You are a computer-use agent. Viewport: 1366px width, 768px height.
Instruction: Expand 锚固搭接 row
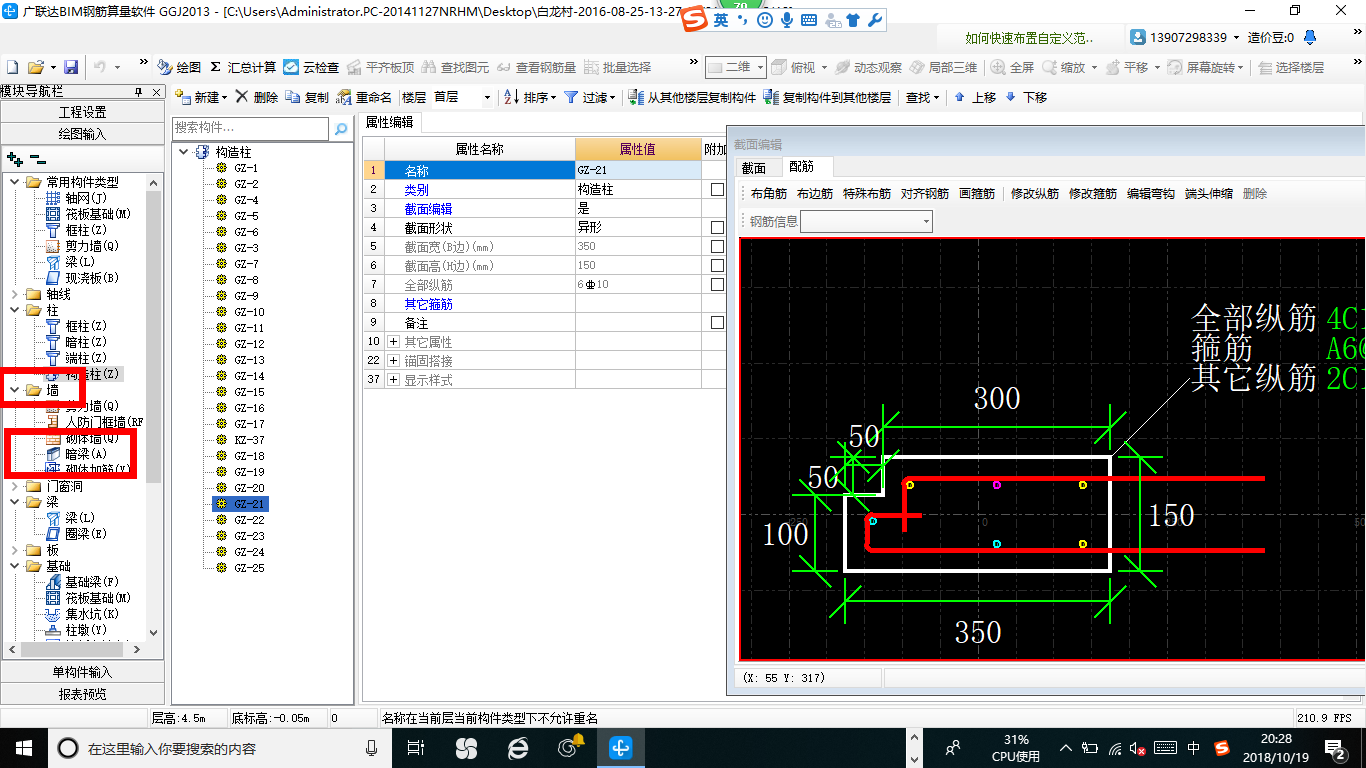(x=393, y=361)
